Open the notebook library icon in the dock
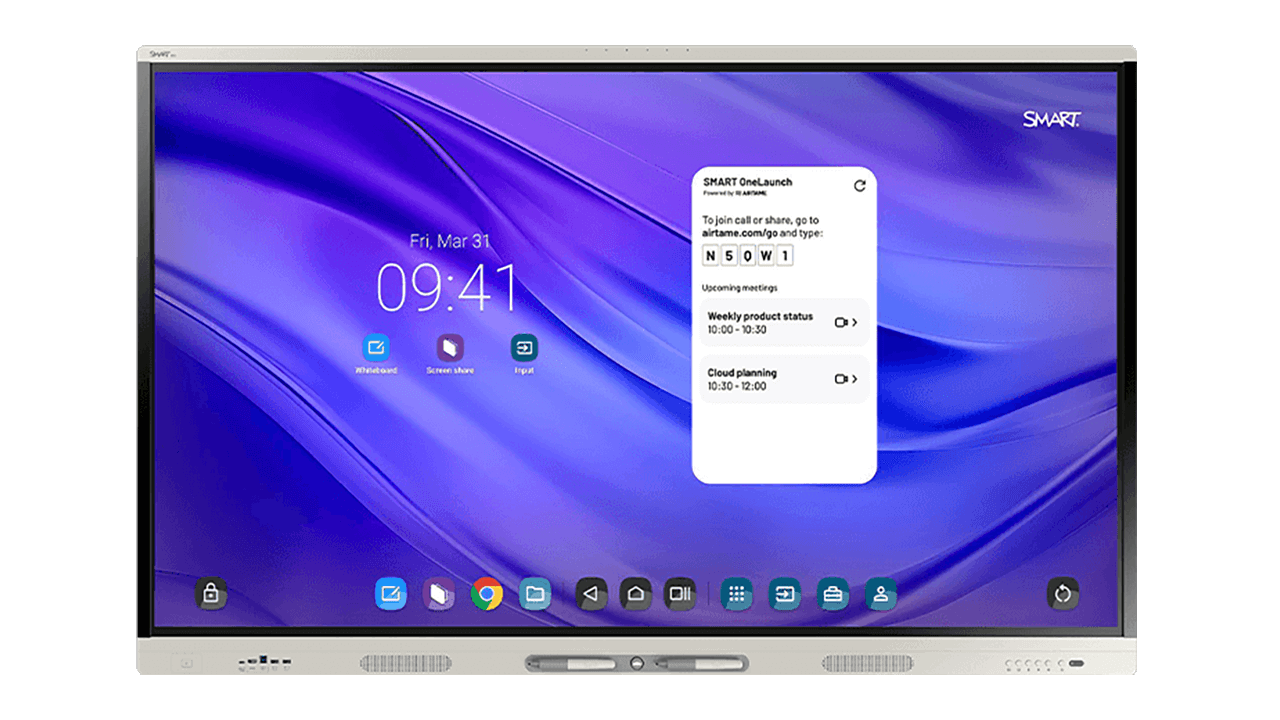1280x720 pixels. [437, 593]
